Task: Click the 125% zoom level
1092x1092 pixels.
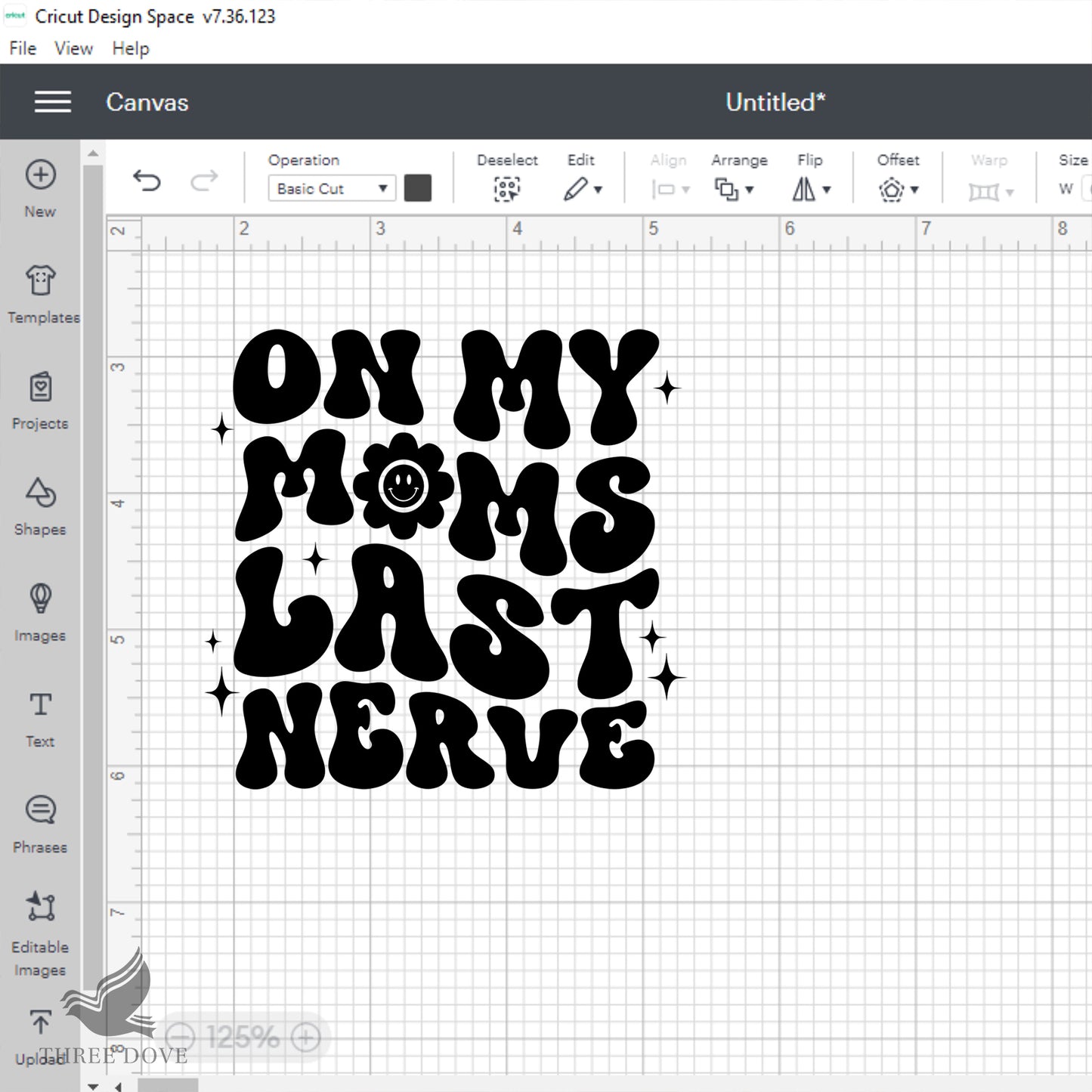Action: (243, 1037)
